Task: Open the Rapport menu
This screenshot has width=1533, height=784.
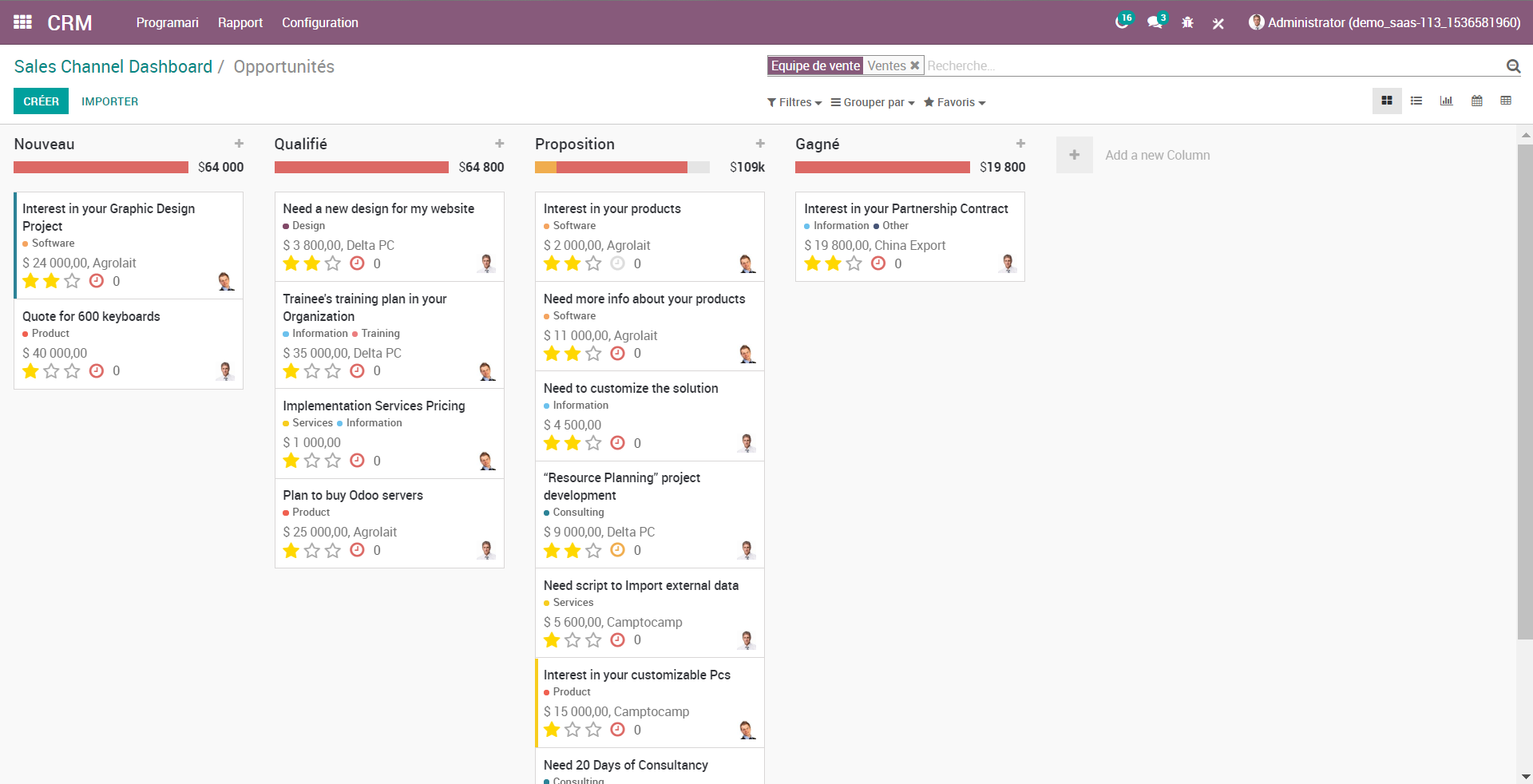Action: pos(240,22)
